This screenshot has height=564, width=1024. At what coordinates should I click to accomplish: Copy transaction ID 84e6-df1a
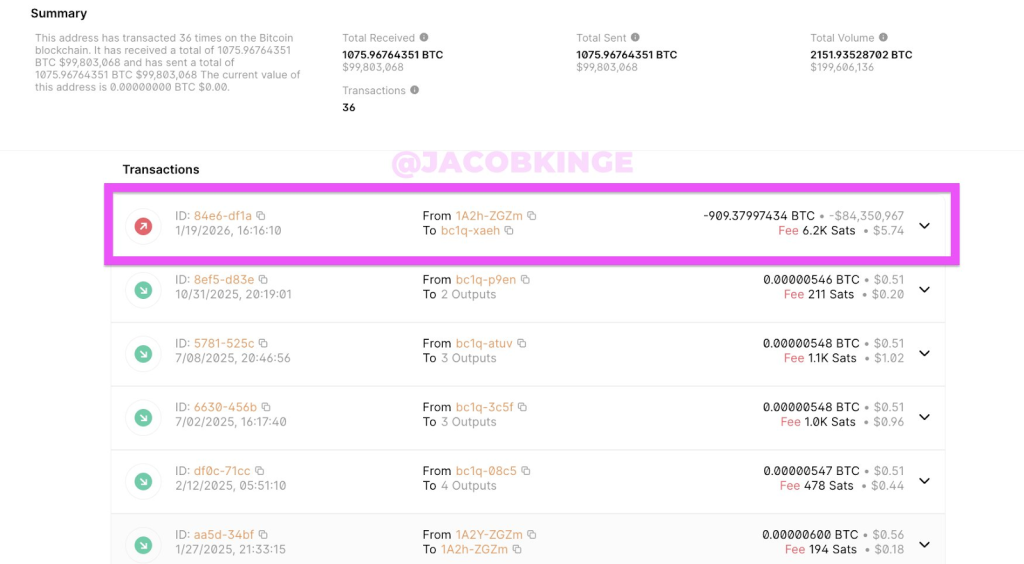click(261, 216)
